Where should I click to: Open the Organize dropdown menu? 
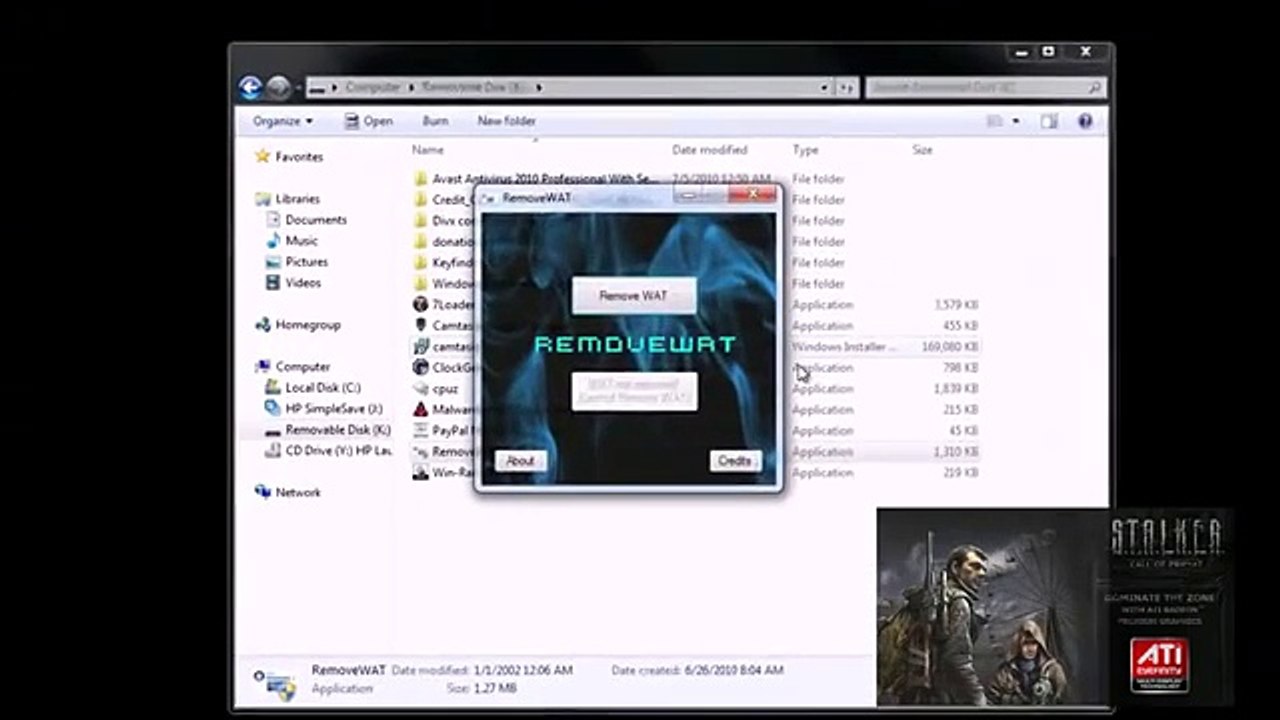pyautogui.click(x=283, y=121)
